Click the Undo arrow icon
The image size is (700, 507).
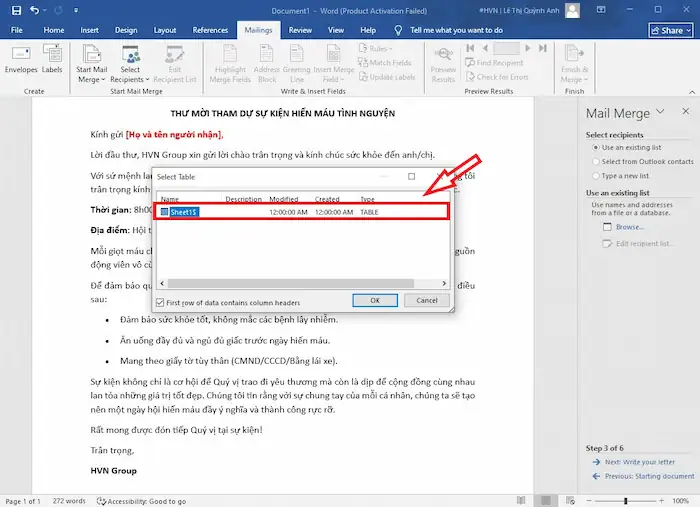36,10
